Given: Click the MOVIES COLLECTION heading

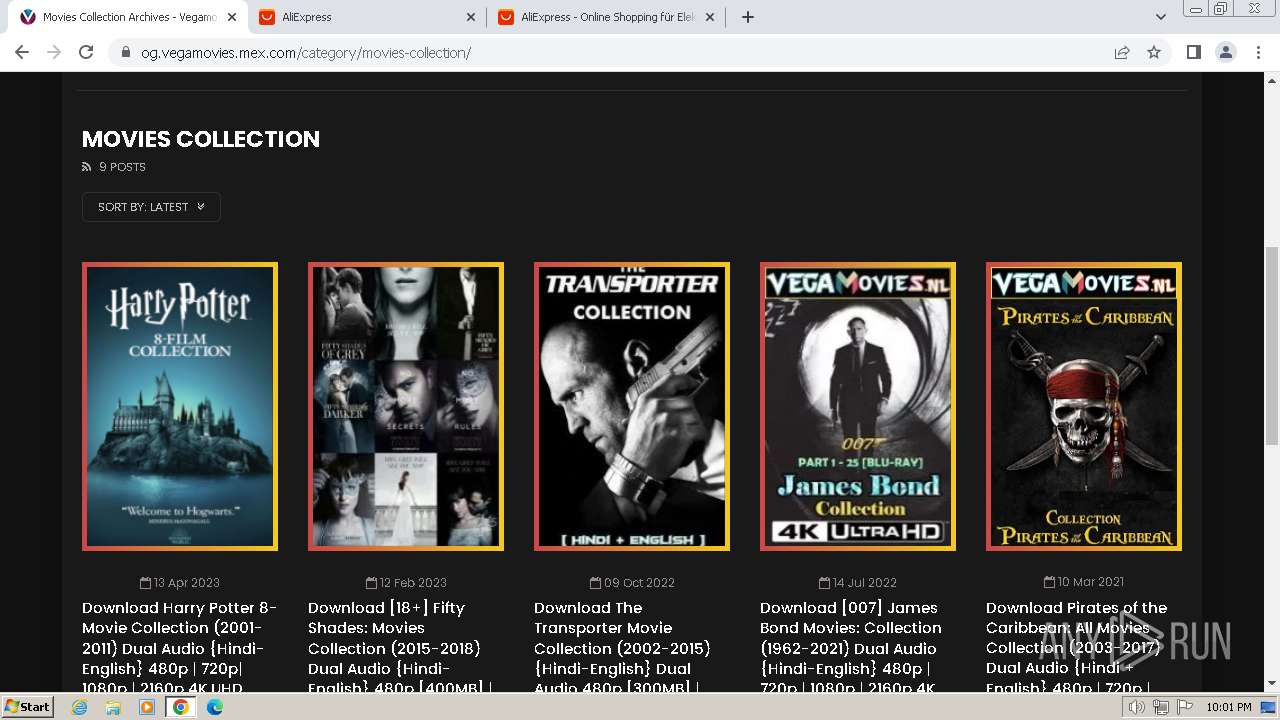Looking at the screenshot, I should click(x=201, y=139).
